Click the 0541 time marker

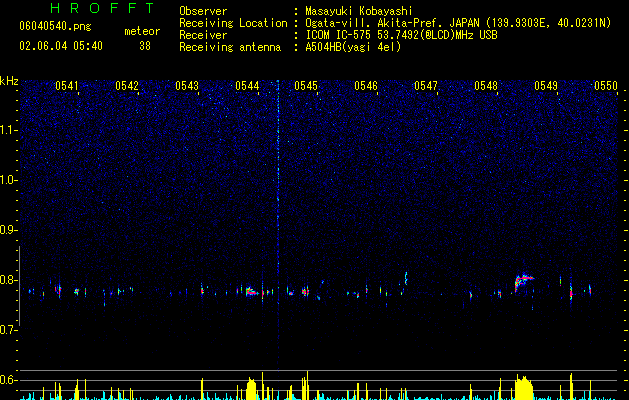tap(67, 86)
